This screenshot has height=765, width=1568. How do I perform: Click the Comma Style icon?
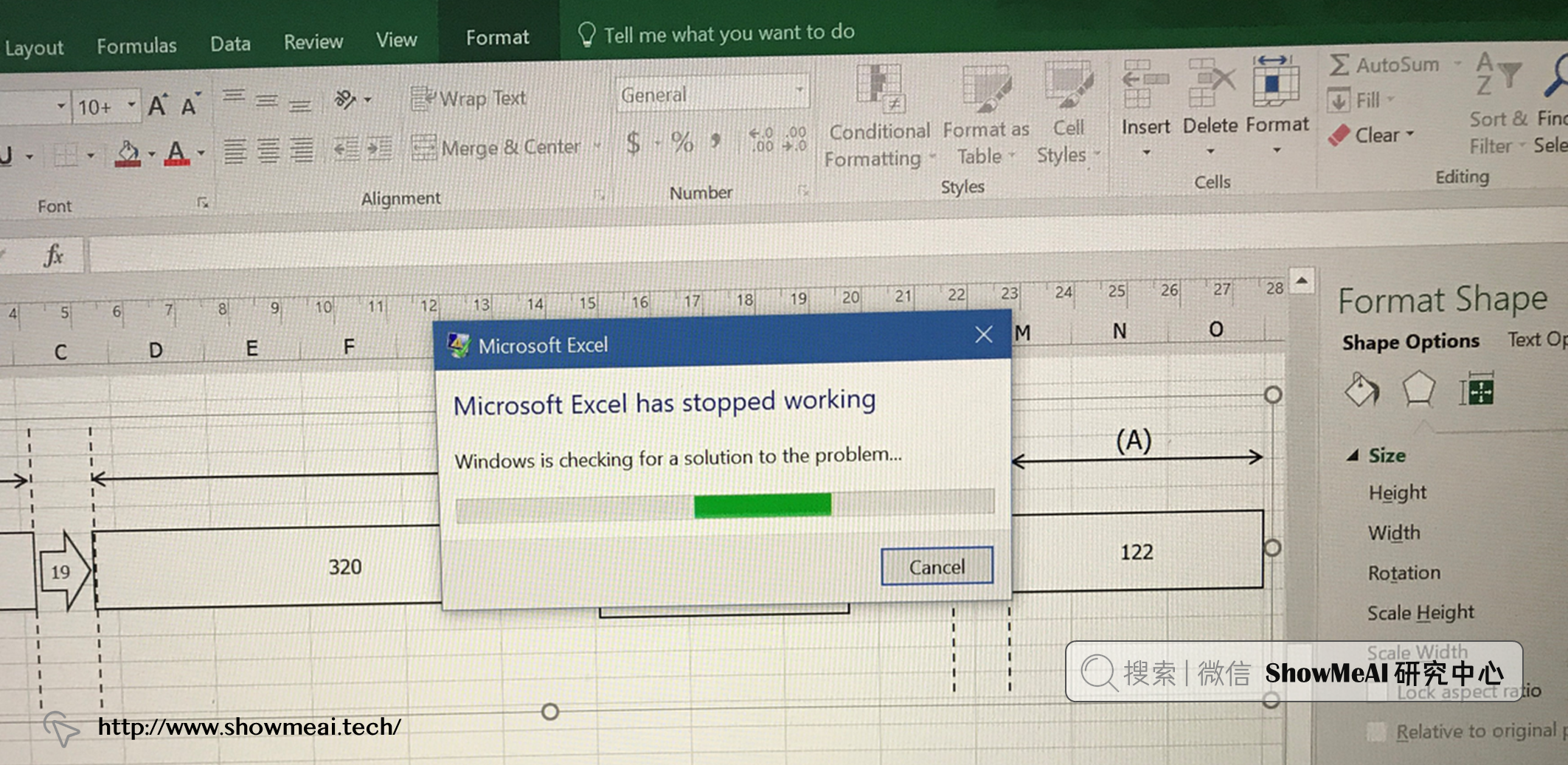click(715, 139)
